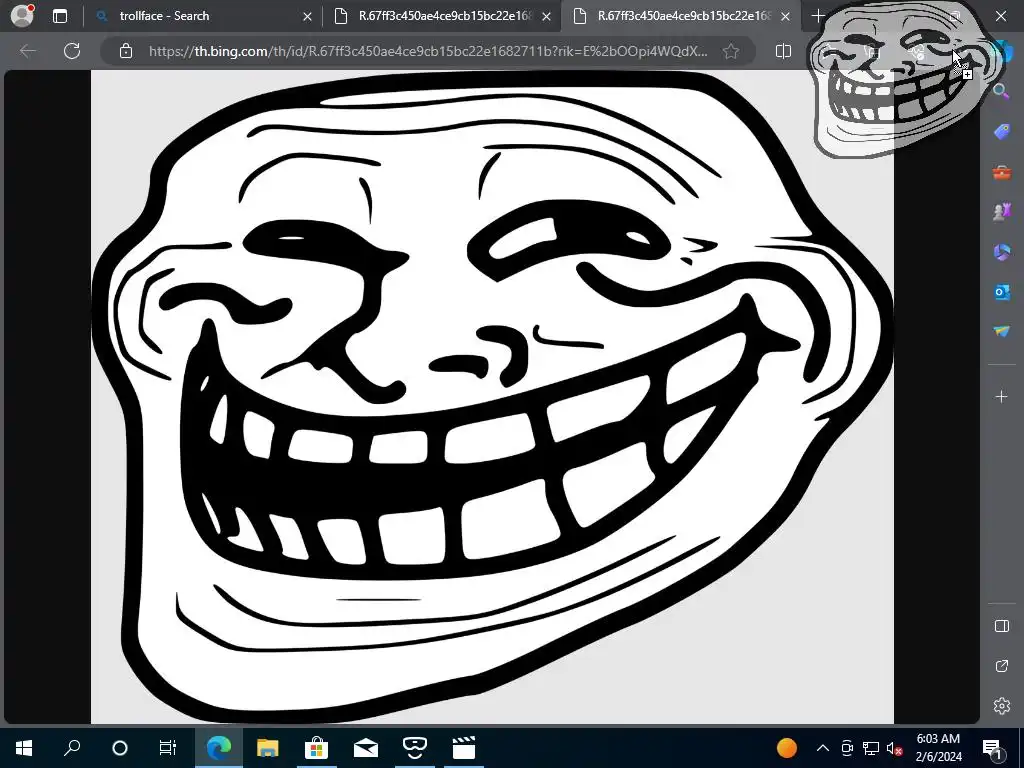1024x768 pixels.
Task: Expand the hidden tray icons chevron
Action: [823, 748]
